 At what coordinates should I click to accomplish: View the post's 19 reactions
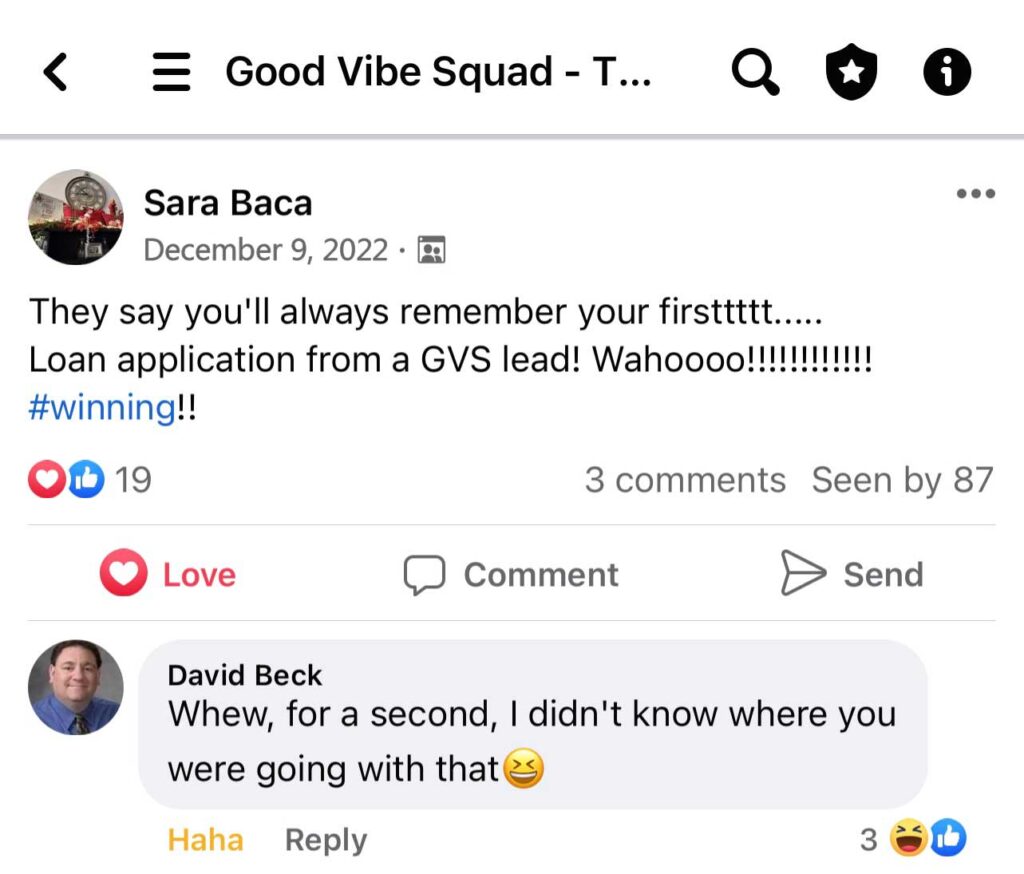point(90,480)
